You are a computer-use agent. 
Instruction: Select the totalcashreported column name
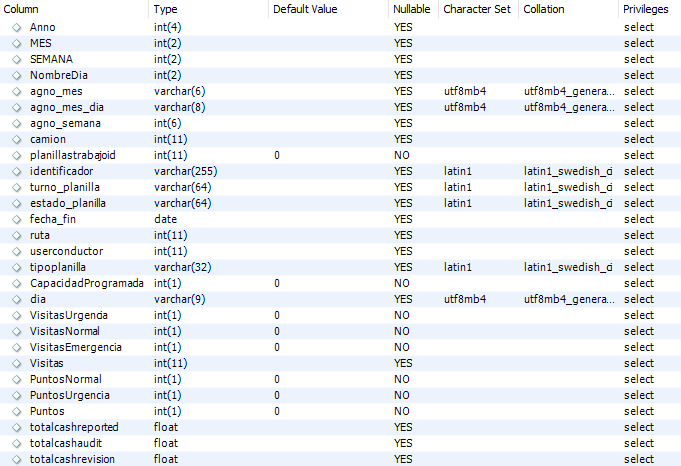(x=74, y=427)
